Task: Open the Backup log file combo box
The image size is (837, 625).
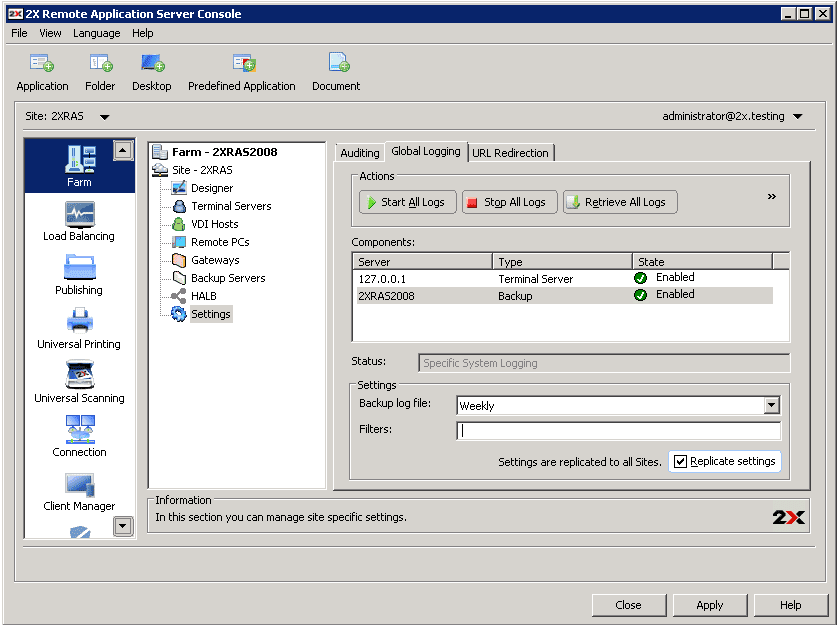Action: pyautogui.click(x=618, y=406)
